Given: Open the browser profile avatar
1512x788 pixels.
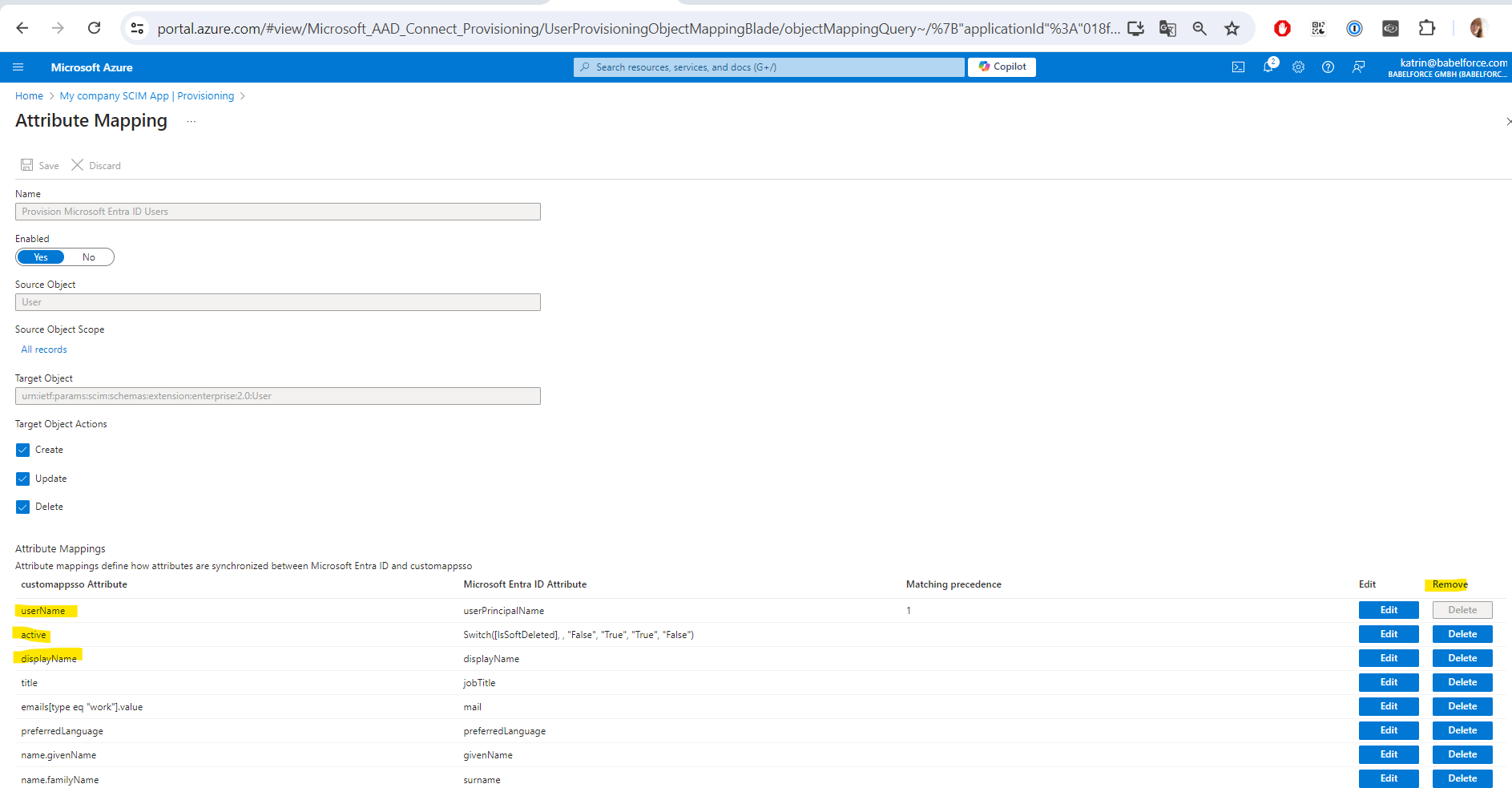Looking at the screenshot, I should [1478, 28].
